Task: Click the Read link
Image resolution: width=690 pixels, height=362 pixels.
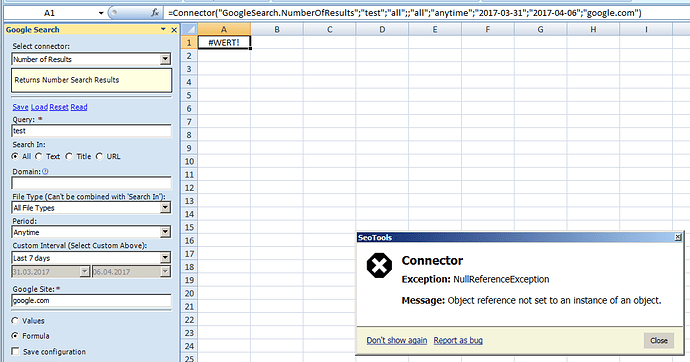Action: (79, 107)
